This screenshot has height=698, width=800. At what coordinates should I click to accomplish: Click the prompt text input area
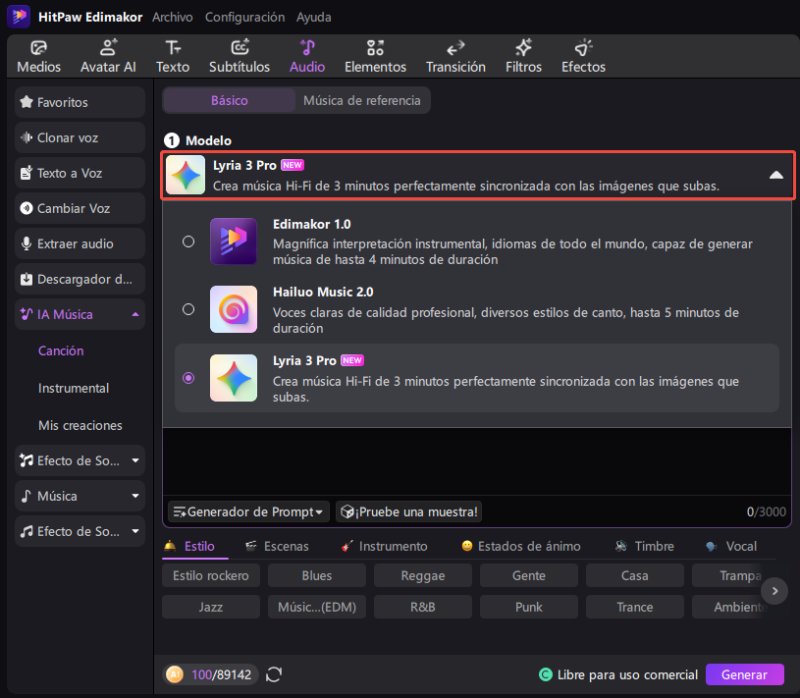[477, 461]
